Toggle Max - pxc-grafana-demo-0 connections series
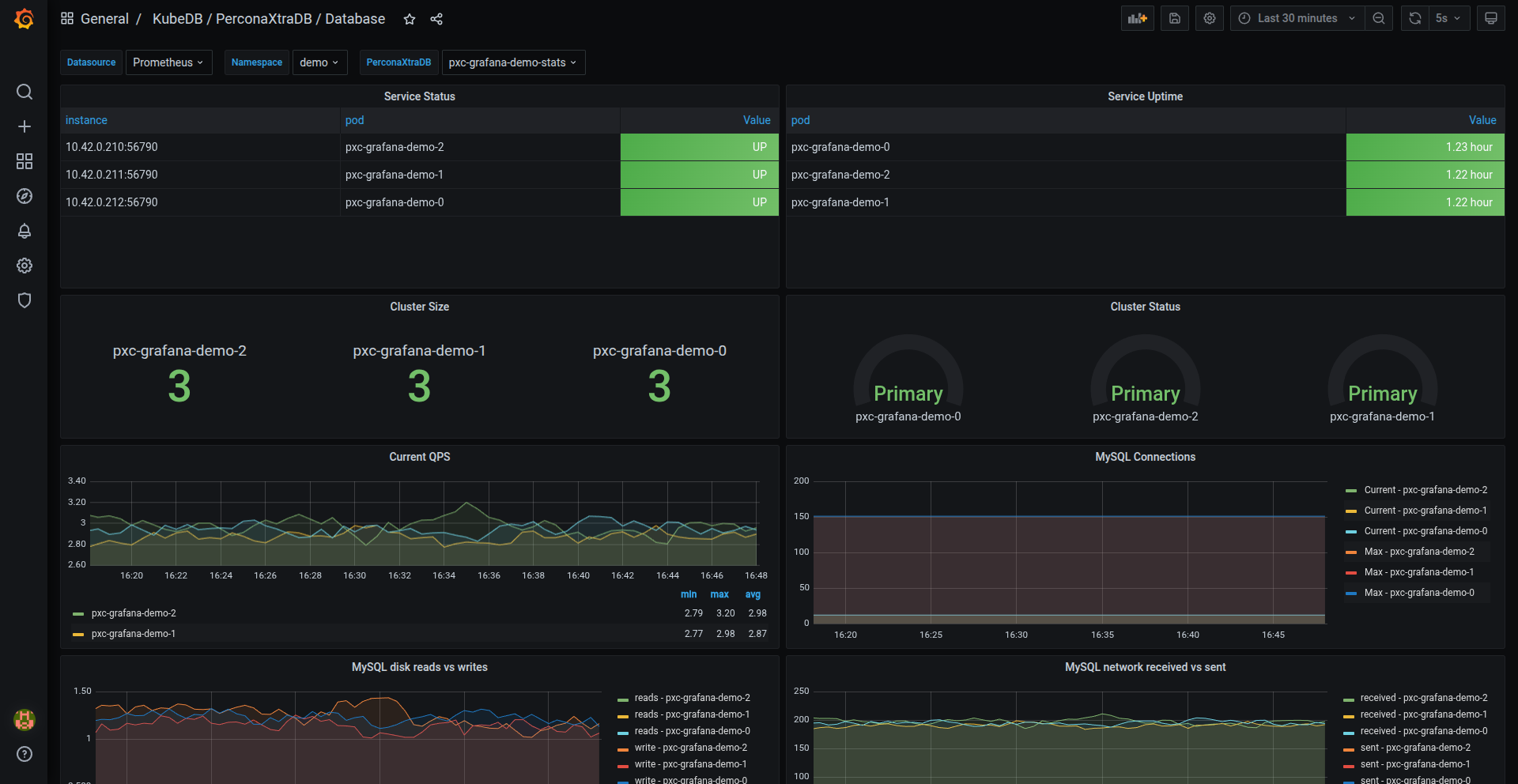Image resolution: width=1518 pixels, height=784 pixels. (1419, 593)
